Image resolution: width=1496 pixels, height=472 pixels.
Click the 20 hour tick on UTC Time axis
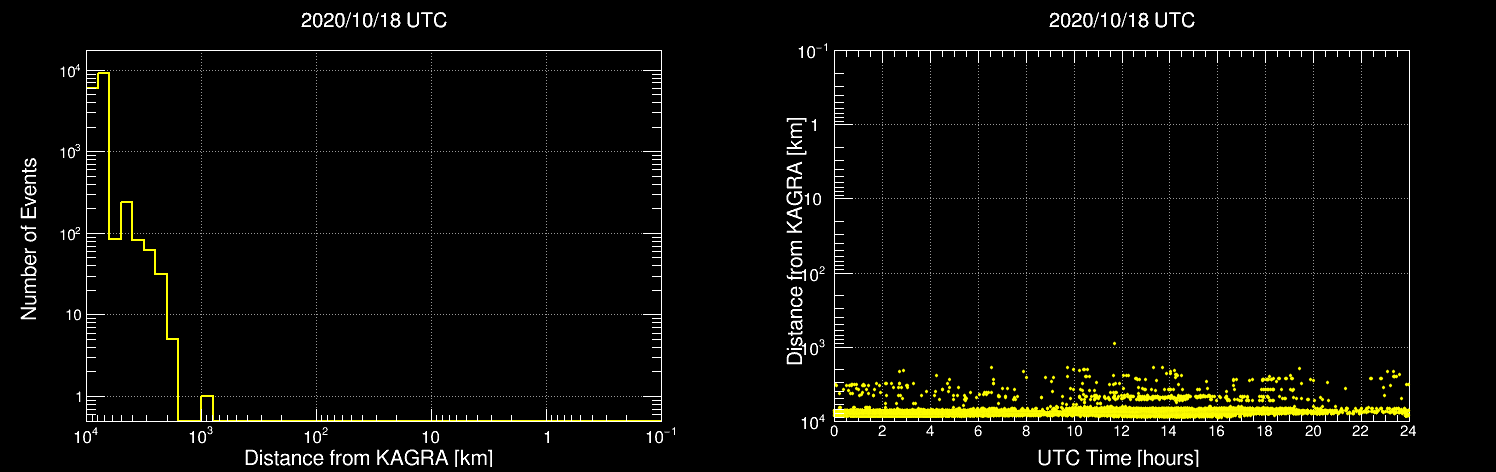[1313, 431]
